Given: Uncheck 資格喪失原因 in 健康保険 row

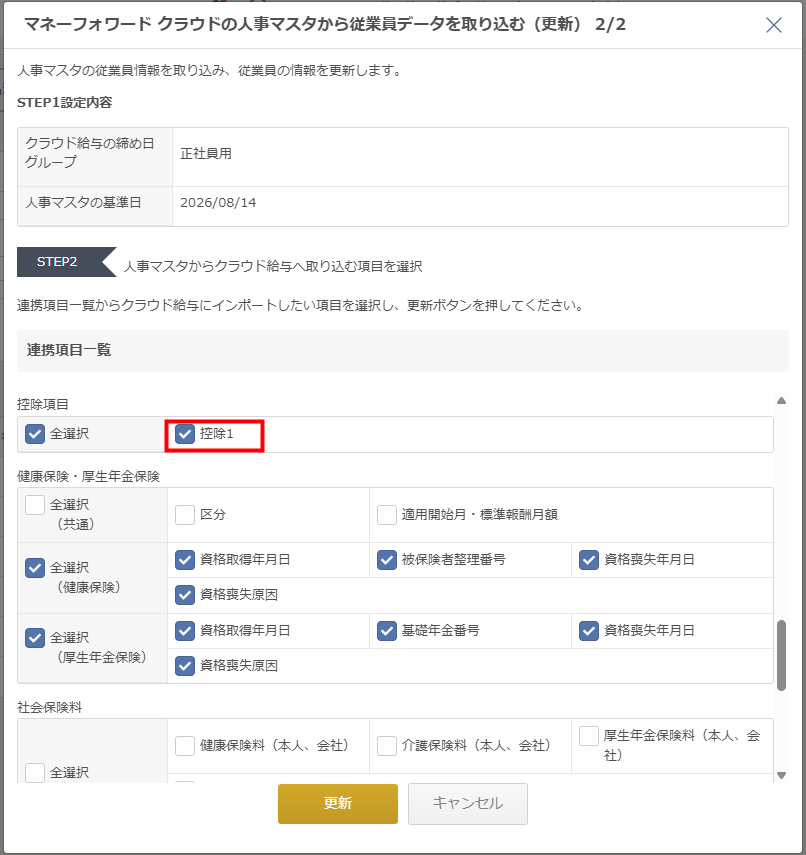Looking at the screenshot, I should coord(185,595).
